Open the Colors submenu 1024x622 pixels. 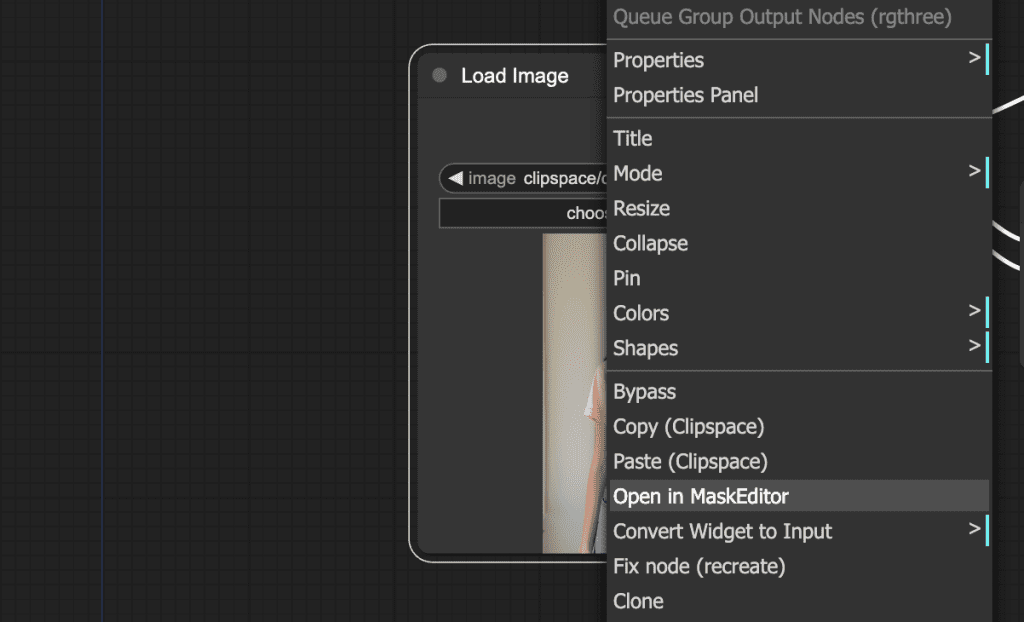pyautogui.click(x=799, y=313)
